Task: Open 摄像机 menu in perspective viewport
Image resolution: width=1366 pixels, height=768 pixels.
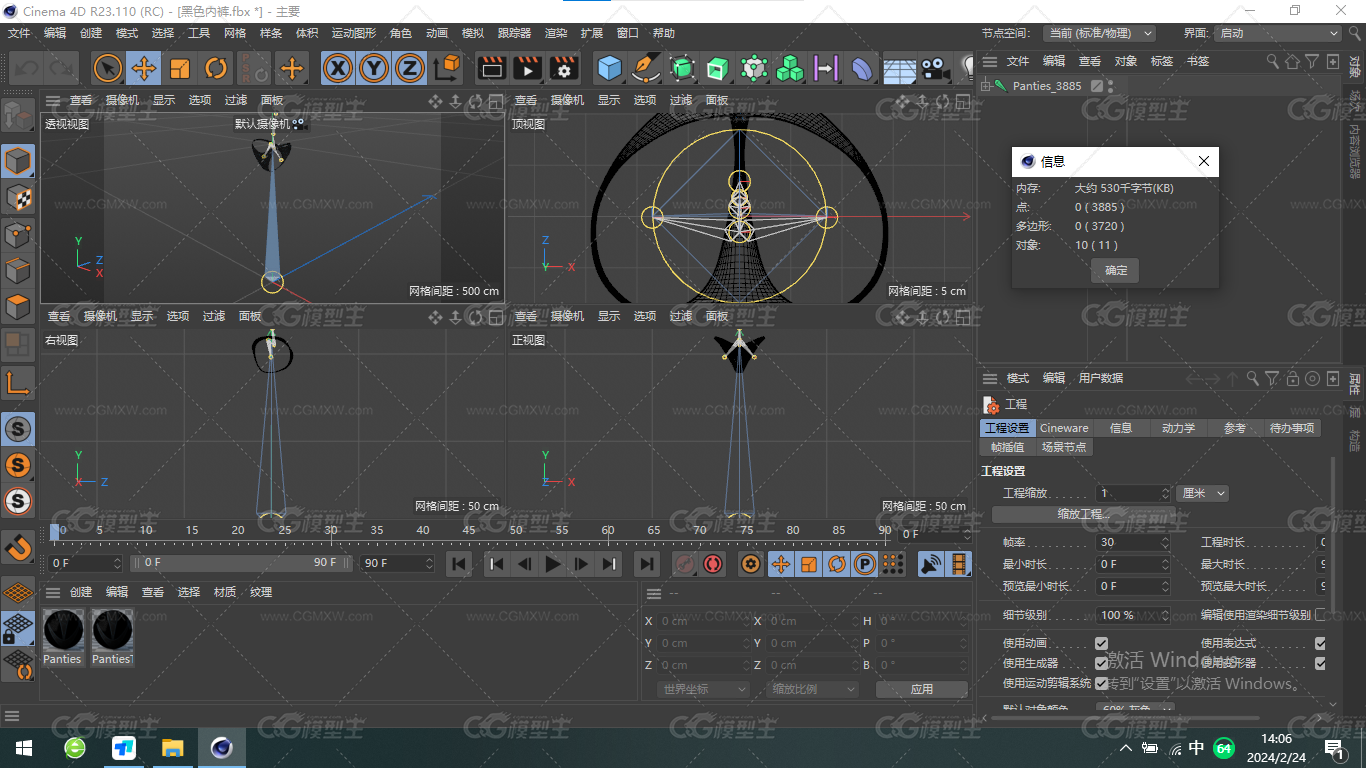Action: 122,100
